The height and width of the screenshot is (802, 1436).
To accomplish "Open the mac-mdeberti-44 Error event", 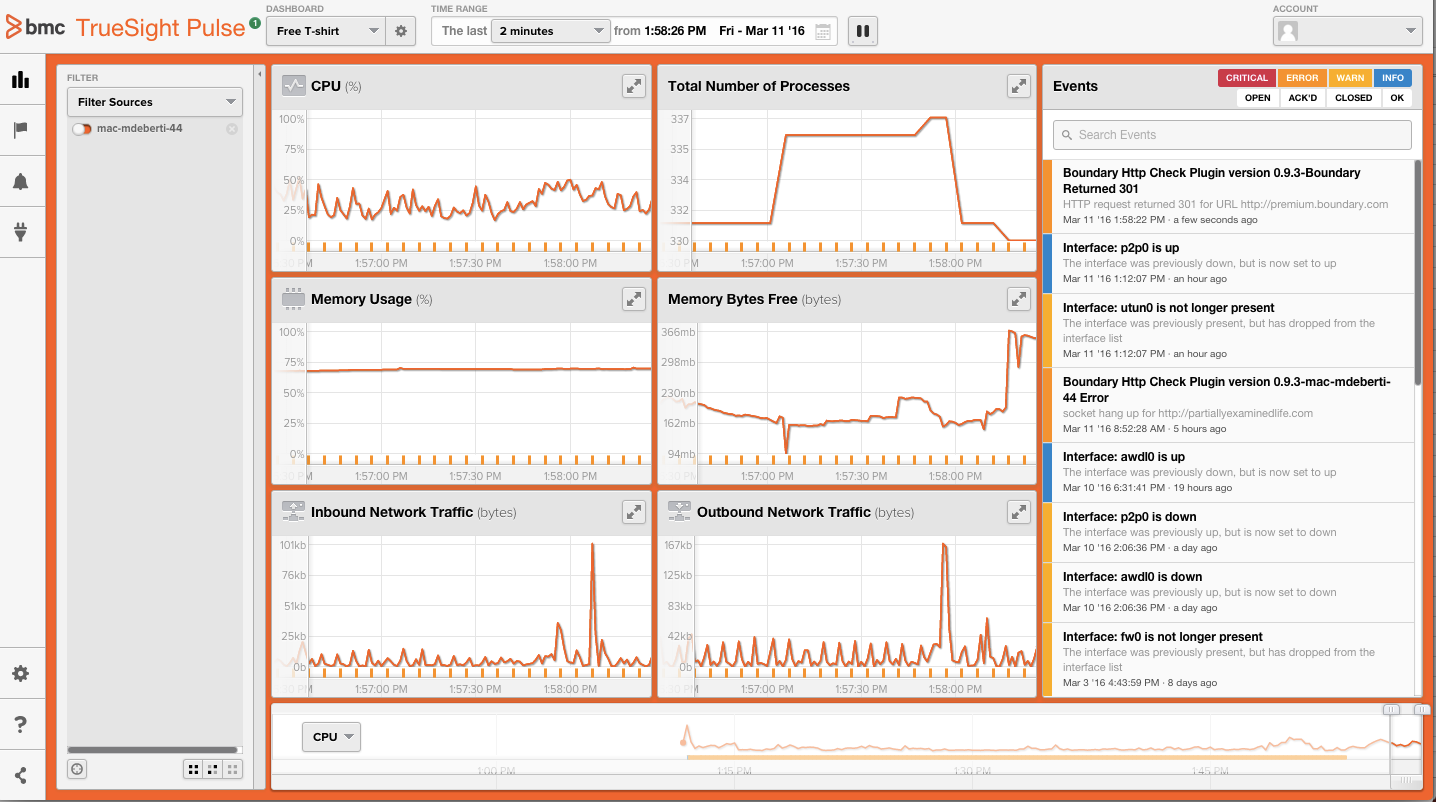I will coord(1229,405).
